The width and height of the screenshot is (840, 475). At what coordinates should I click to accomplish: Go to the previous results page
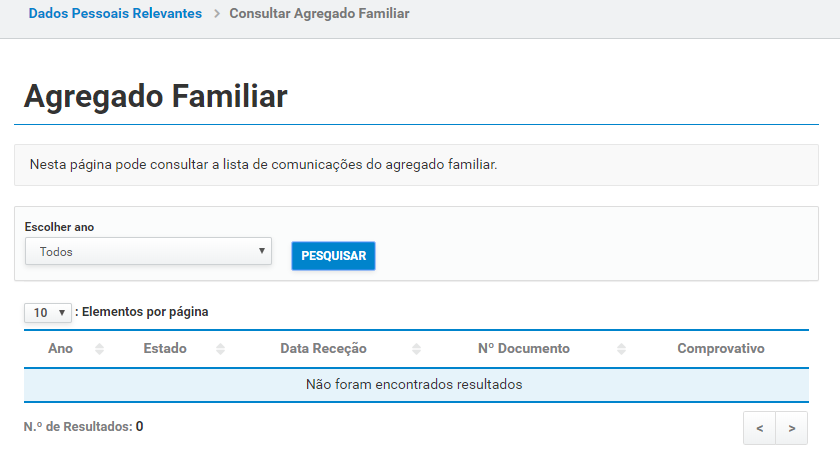click(x=760, y=428)
